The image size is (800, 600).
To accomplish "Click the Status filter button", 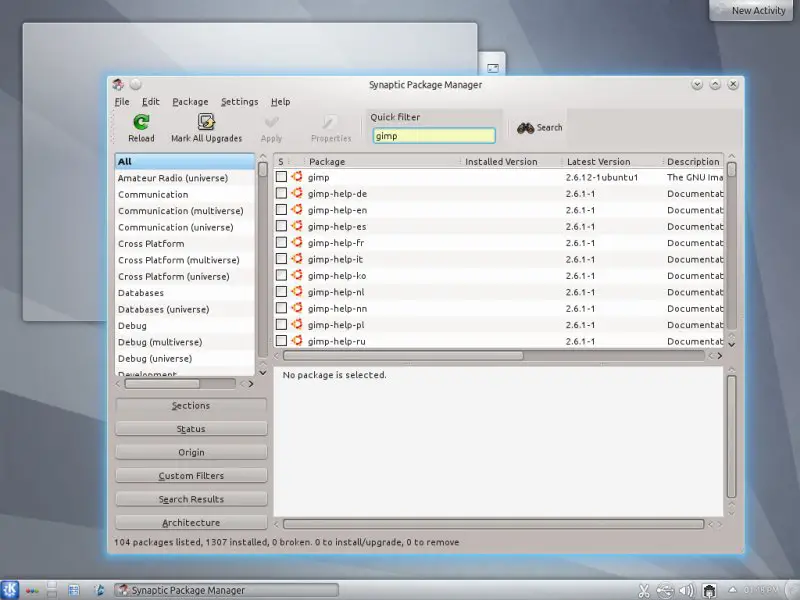I will click(191, 429).
